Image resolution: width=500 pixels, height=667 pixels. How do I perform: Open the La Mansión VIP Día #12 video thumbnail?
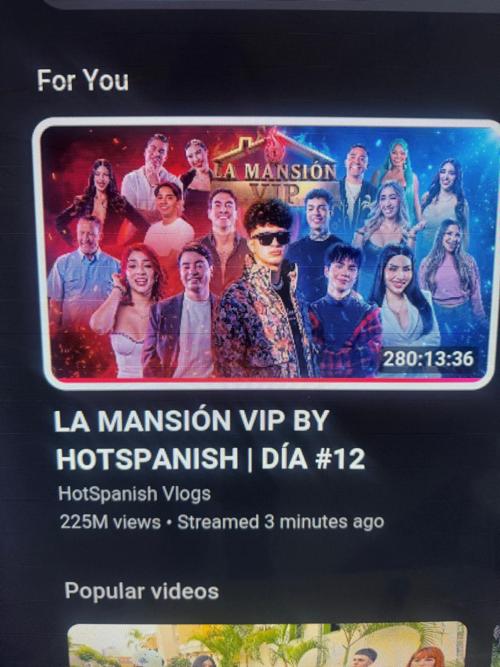pyautogui.click(x=267, y=252)
